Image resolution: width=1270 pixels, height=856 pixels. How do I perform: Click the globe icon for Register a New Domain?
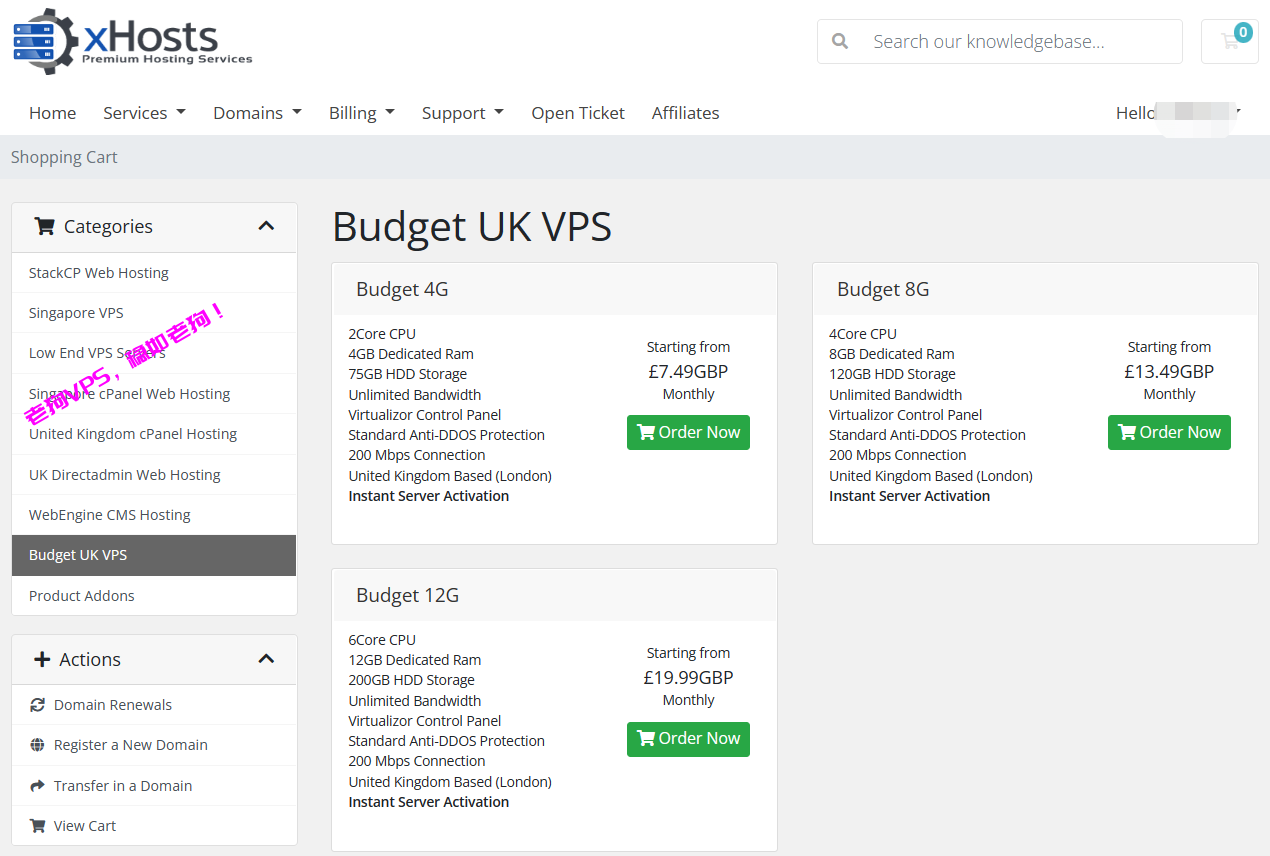coord(38,745)
